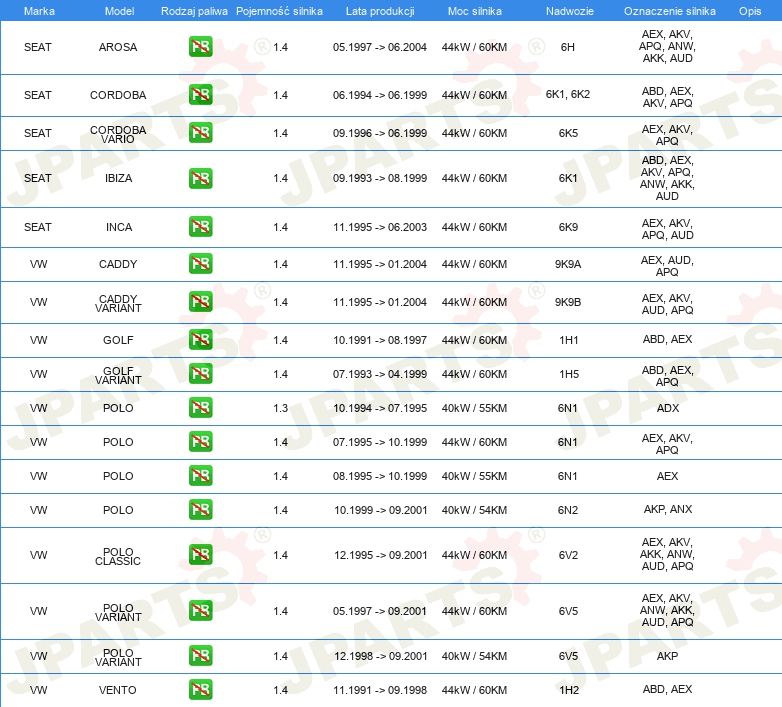This screenshot has height=707, width=782.
Task: Click the fuel icon in SEAT INCA row
Action: (x=200, y=226)
